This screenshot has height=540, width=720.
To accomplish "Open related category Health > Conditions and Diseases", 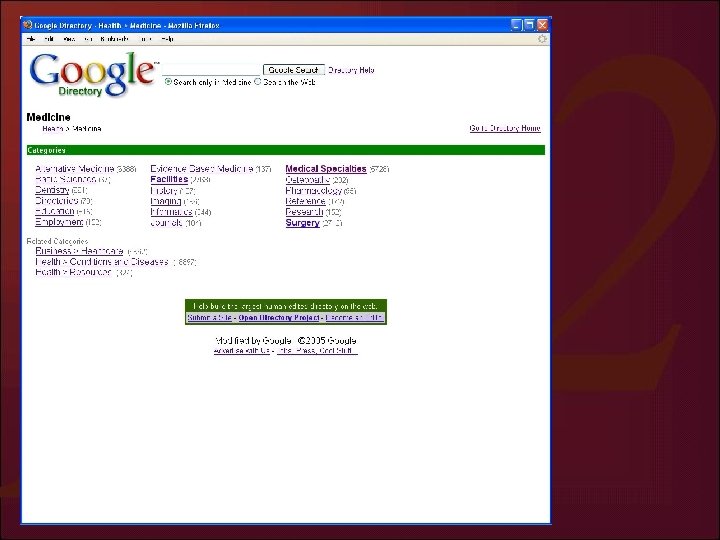I will (x=102, y=262).
